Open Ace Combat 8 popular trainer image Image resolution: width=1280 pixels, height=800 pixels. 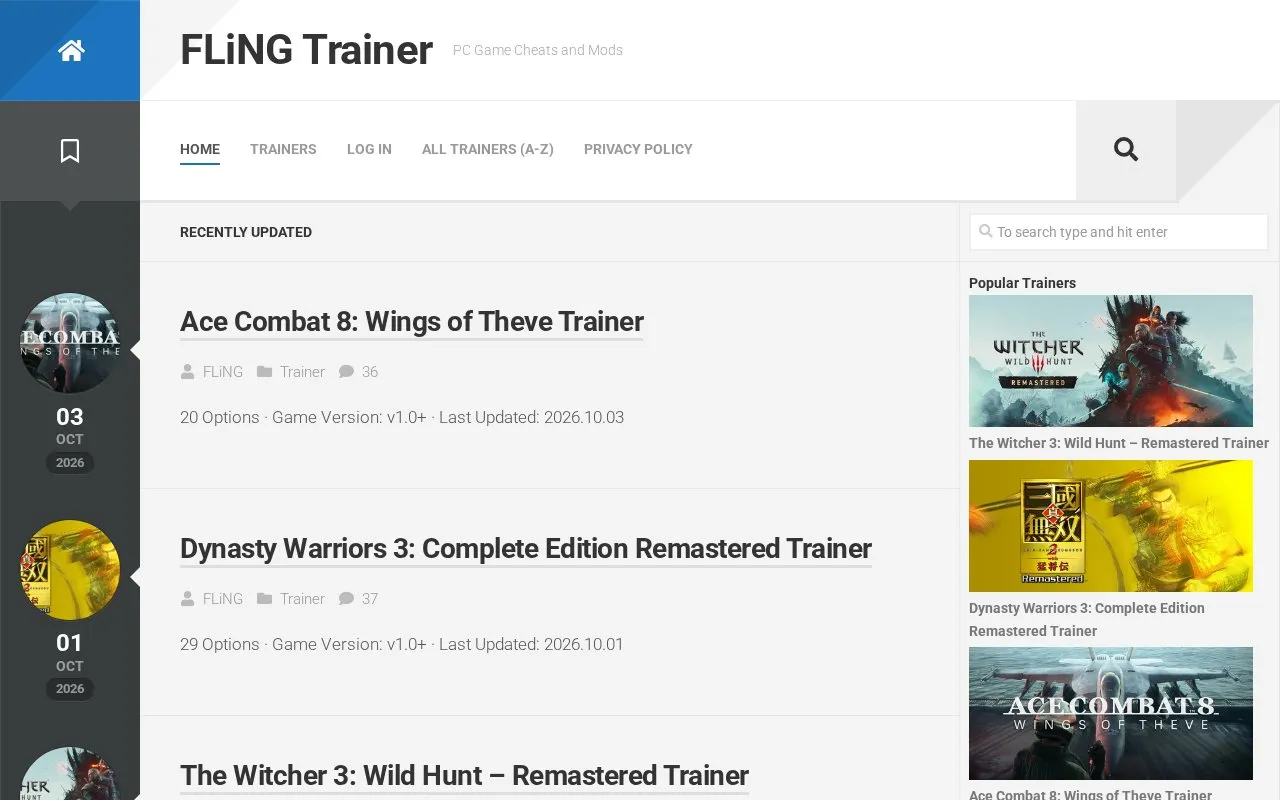1111,713
